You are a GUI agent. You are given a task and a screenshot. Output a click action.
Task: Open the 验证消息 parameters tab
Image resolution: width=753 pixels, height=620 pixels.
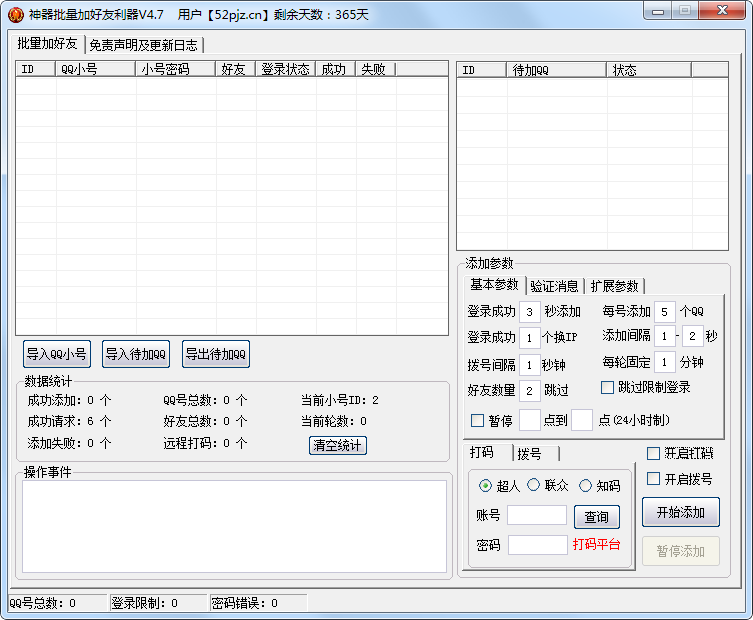pos(554,286)
